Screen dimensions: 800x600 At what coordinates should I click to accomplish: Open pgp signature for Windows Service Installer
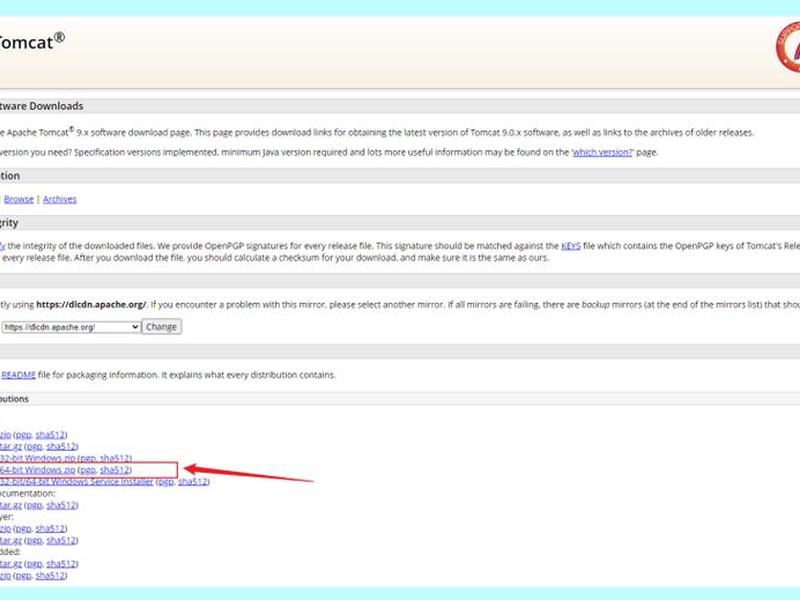(166, 482)
